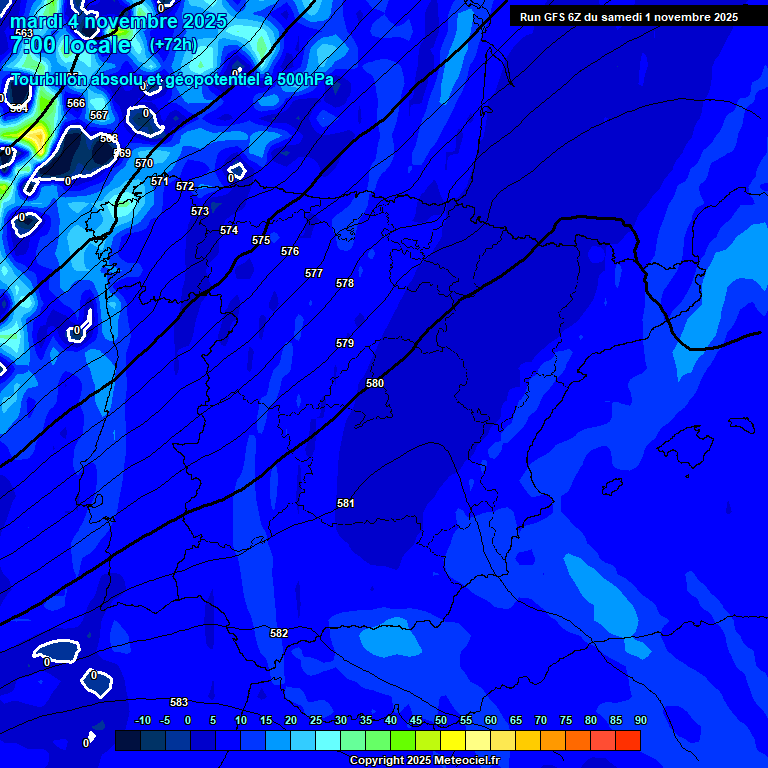
Task: Select the bright yellow legend swatch
Action: tap(453, 741)
